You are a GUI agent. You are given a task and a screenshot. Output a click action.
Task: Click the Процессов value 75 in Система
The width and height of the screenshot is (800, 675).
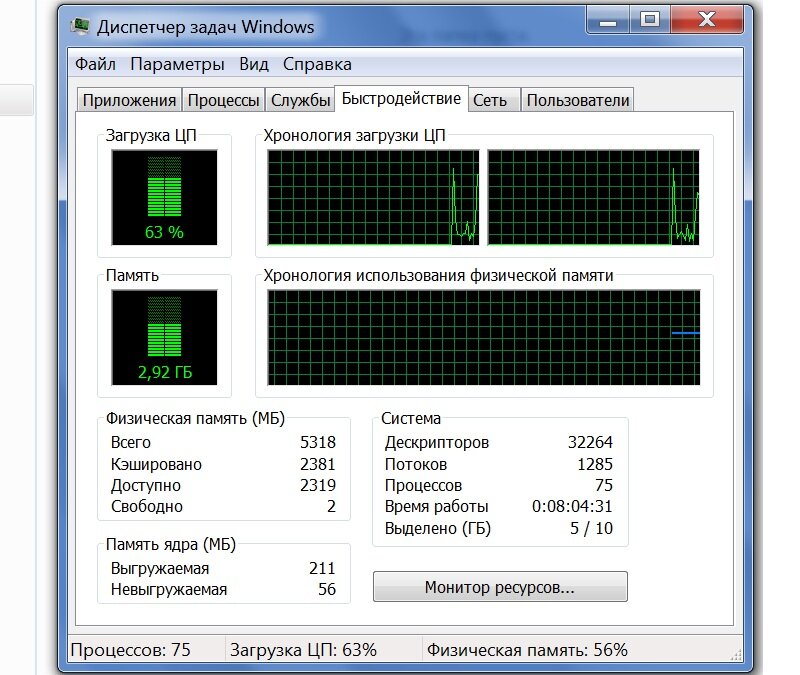pyautogui.click(x=604, y=485)
